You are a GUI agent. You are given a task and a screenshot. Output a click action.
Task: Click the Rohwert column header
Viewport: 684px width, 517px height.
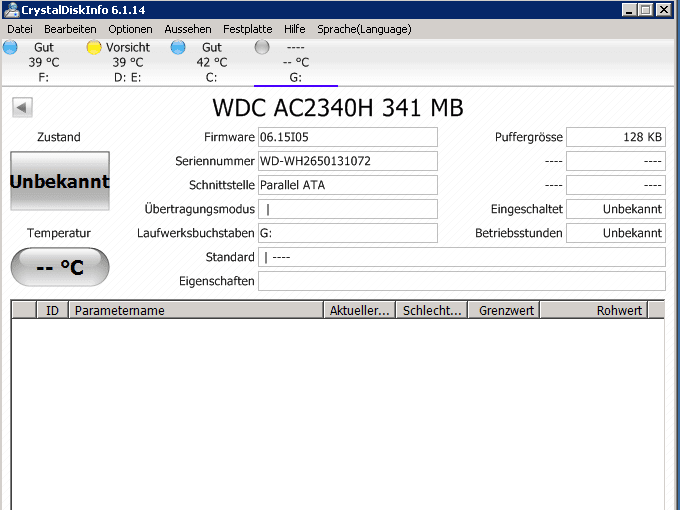(594, 310)
